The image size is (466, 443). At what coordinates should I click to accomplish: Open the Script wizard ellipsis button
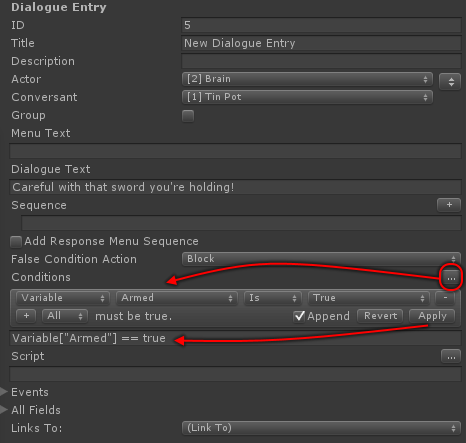(451, 356)
